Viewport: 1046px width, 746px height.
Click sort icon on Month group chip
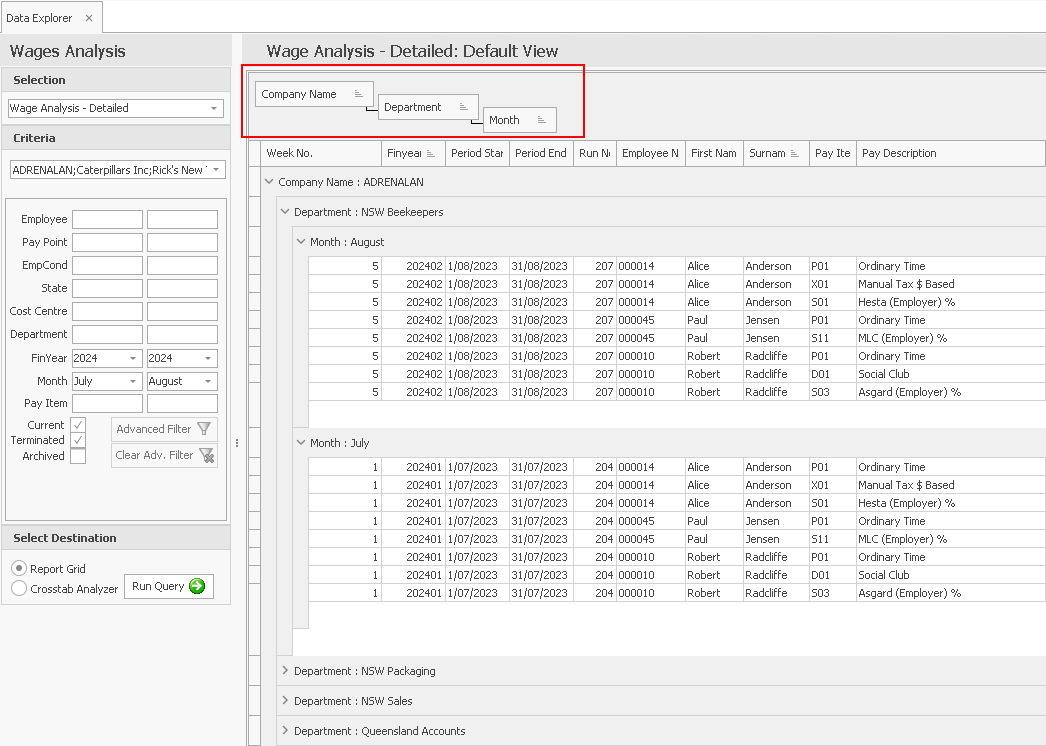click(541, 120)
